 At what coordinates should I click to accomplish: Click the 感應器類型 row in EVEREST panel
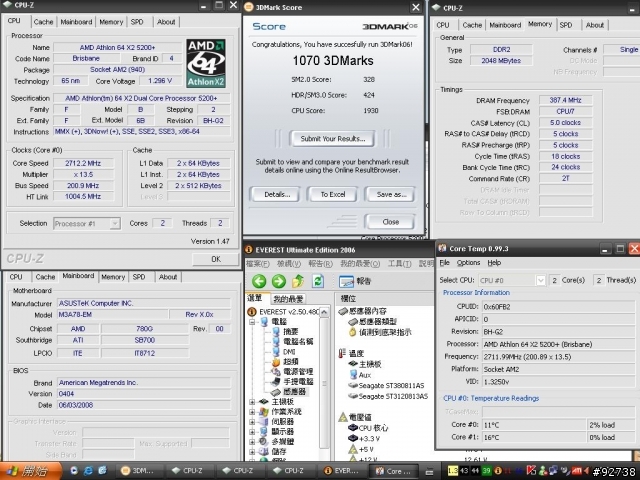[373, 322]
